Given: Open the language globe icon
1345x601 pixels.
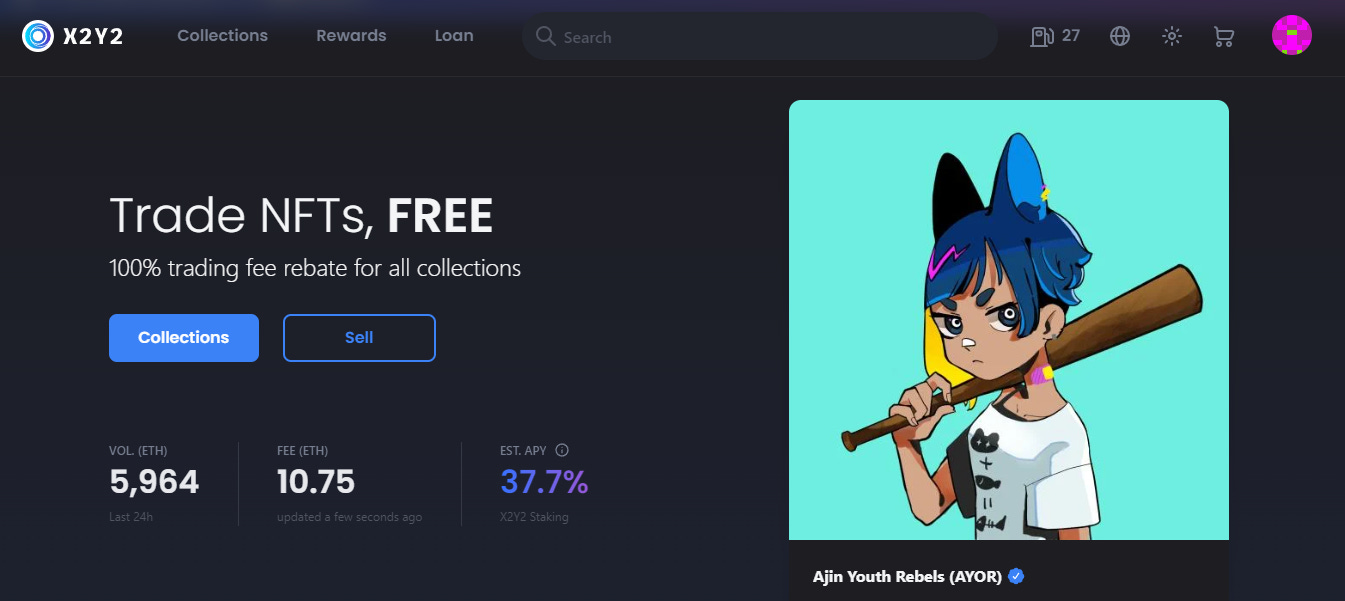Looking at the screenshot, I should pos(1120,37).
